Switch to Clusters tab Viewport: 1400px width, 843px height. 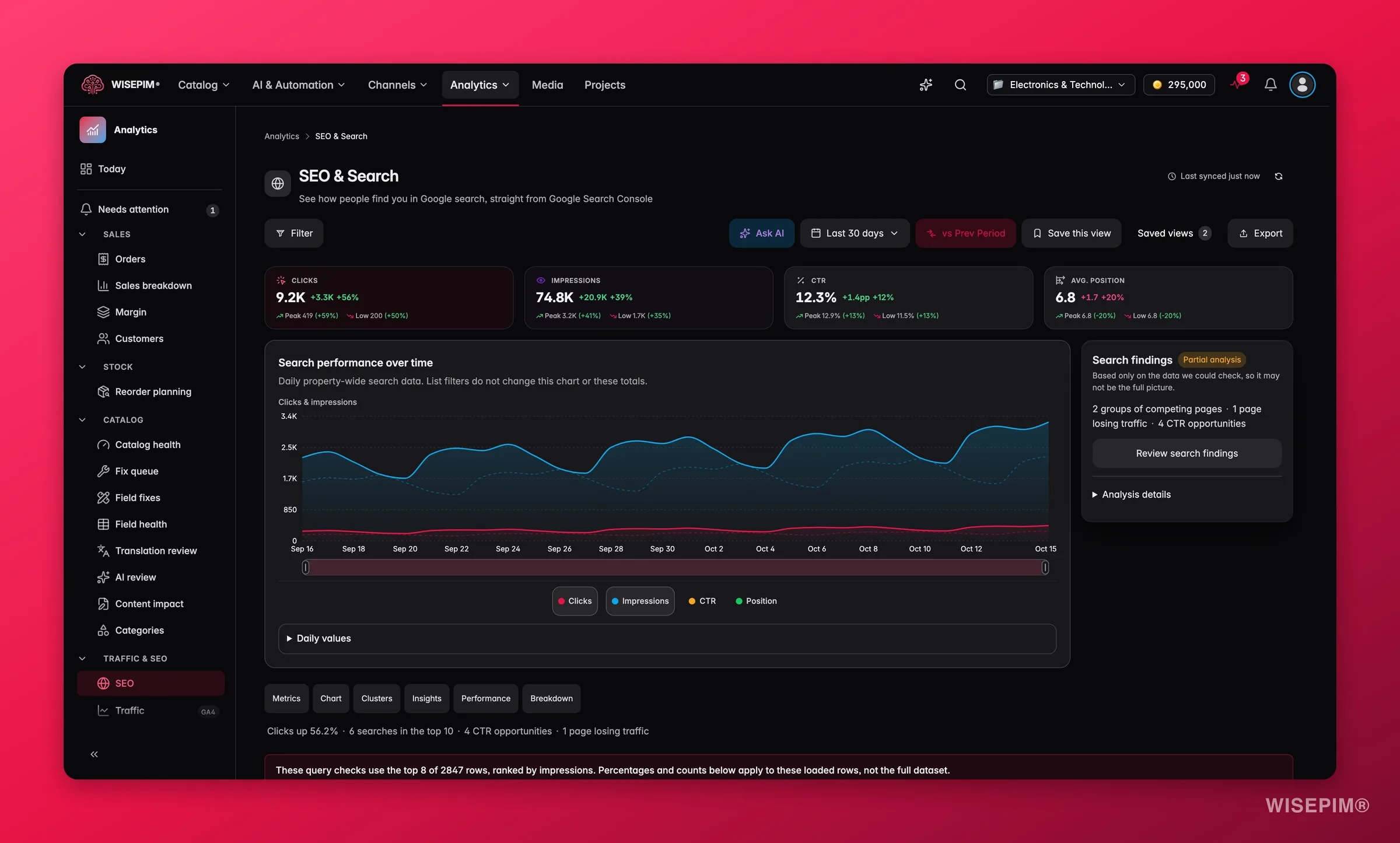[377, 698]
